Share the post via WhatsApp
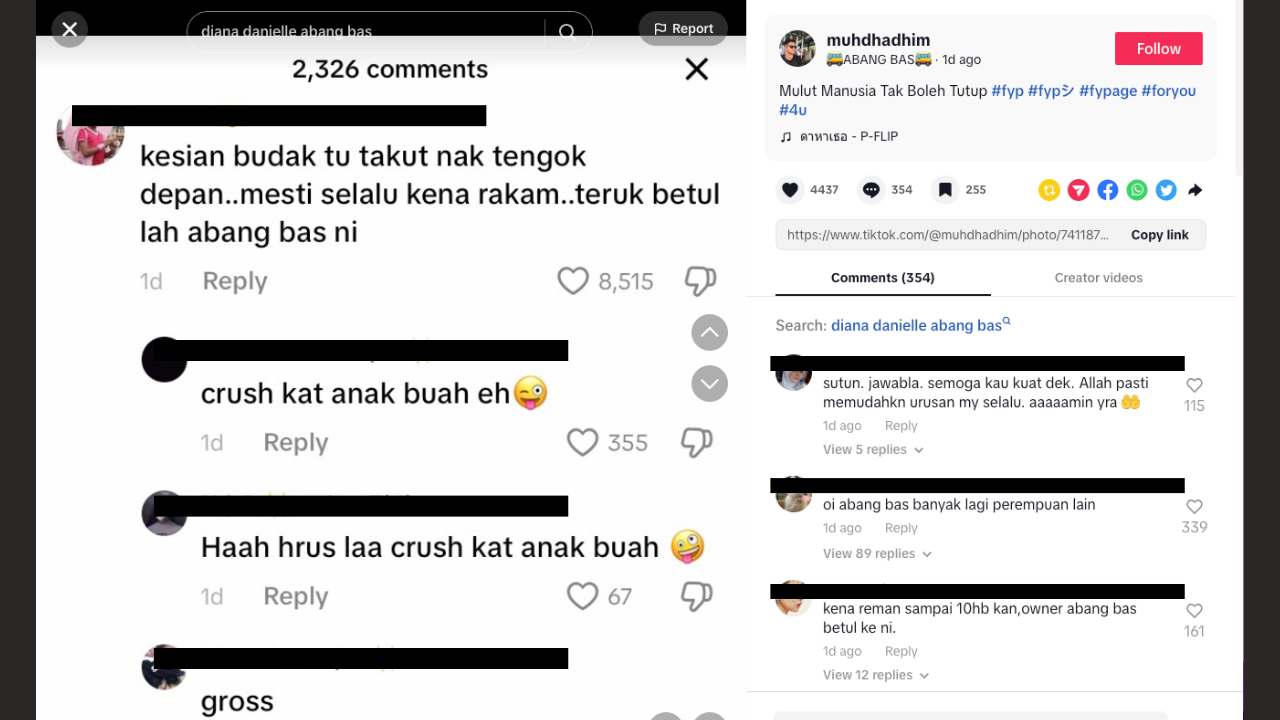 pos(1137,190)
